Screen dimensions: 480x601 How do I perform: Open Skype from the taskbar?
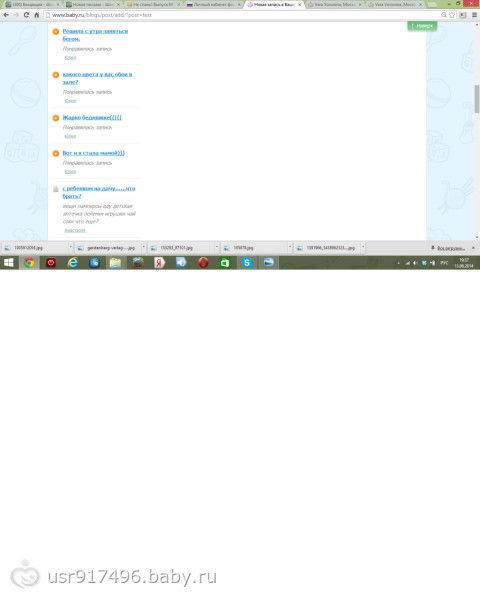pos(247,263)
